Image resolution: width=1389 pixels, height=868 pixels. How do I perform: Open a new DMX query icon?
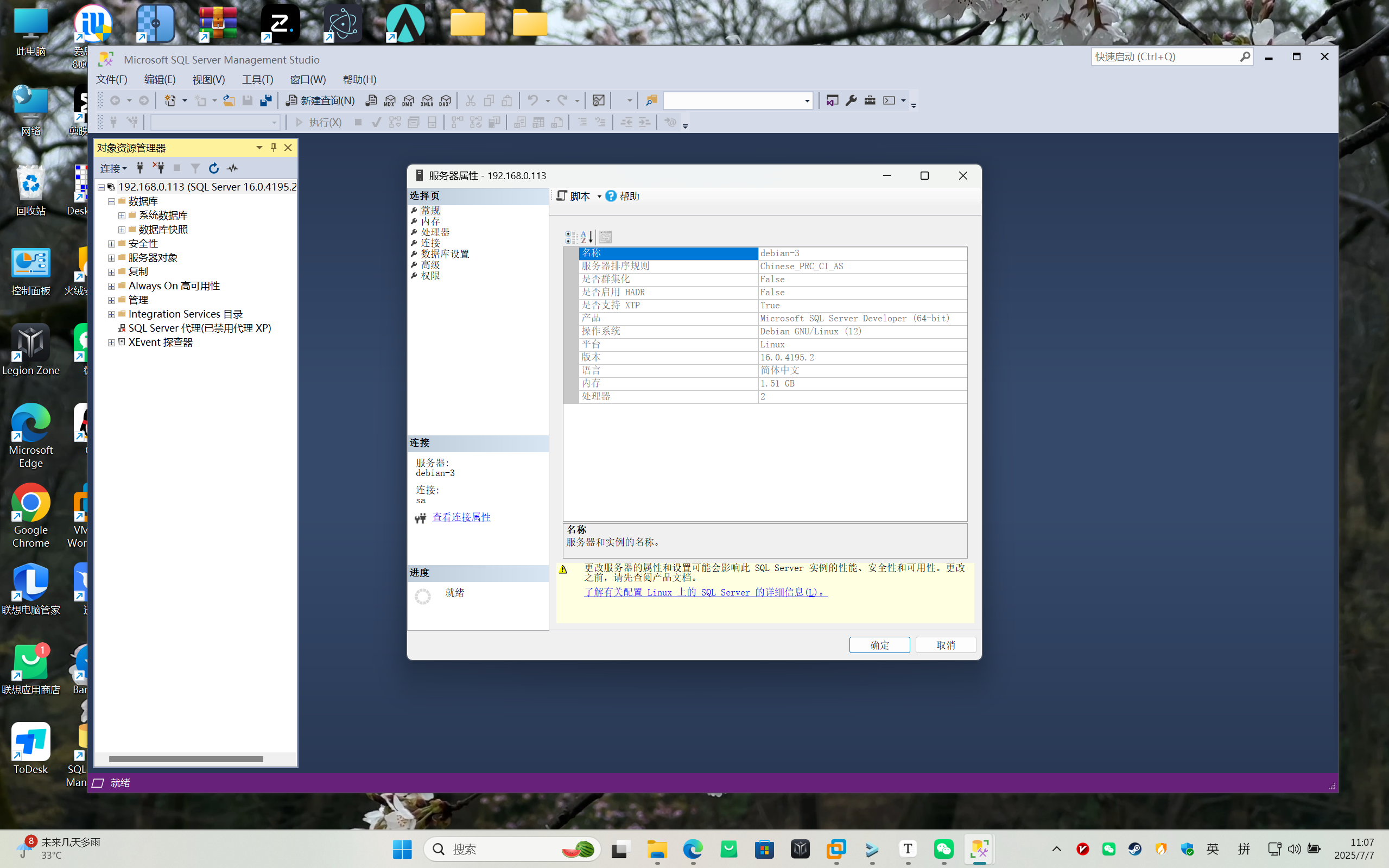point(408,100)
